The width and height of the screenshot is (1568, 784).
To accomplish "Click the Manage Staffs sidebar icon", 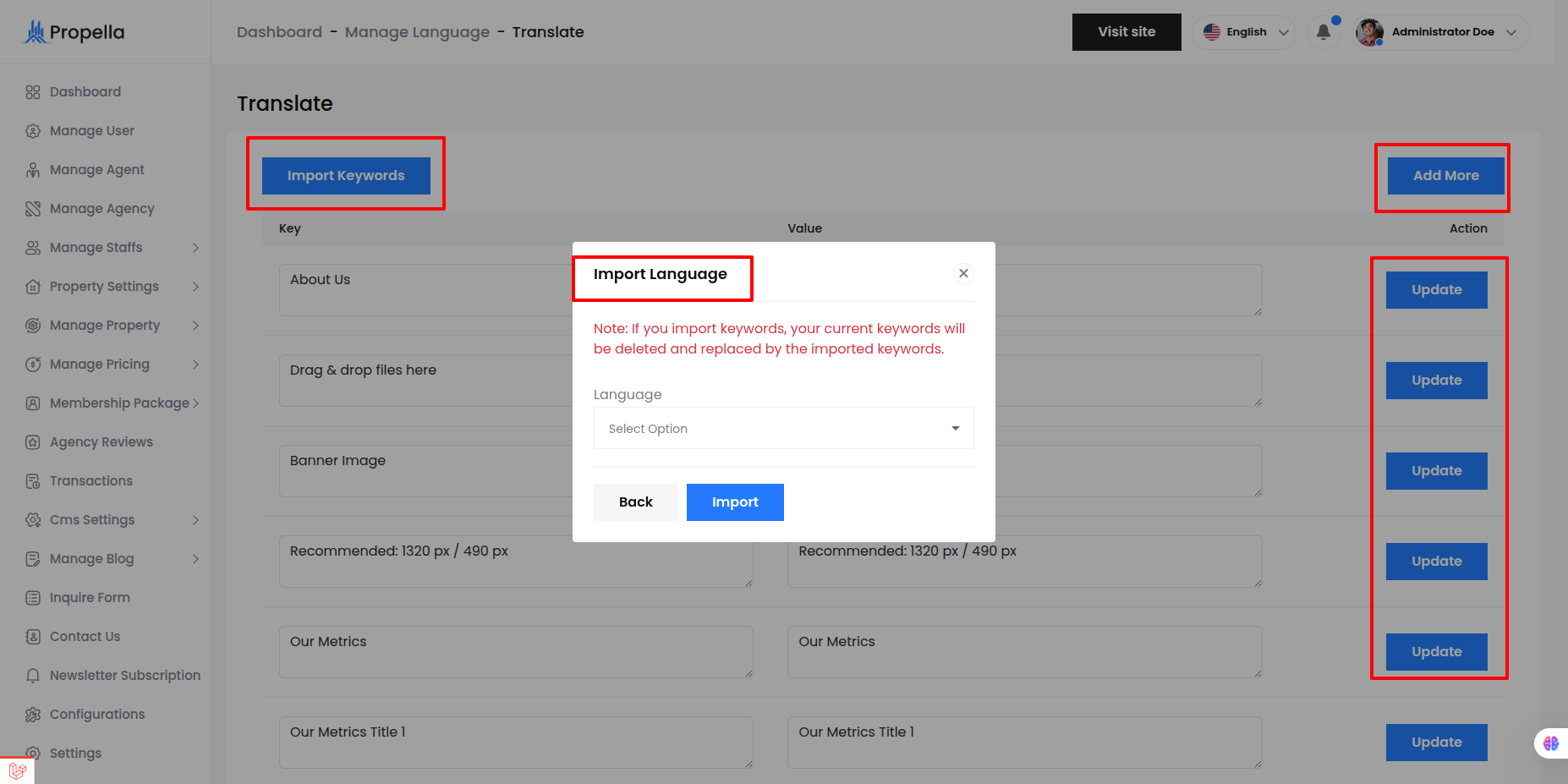I will (x=33, y=248).
